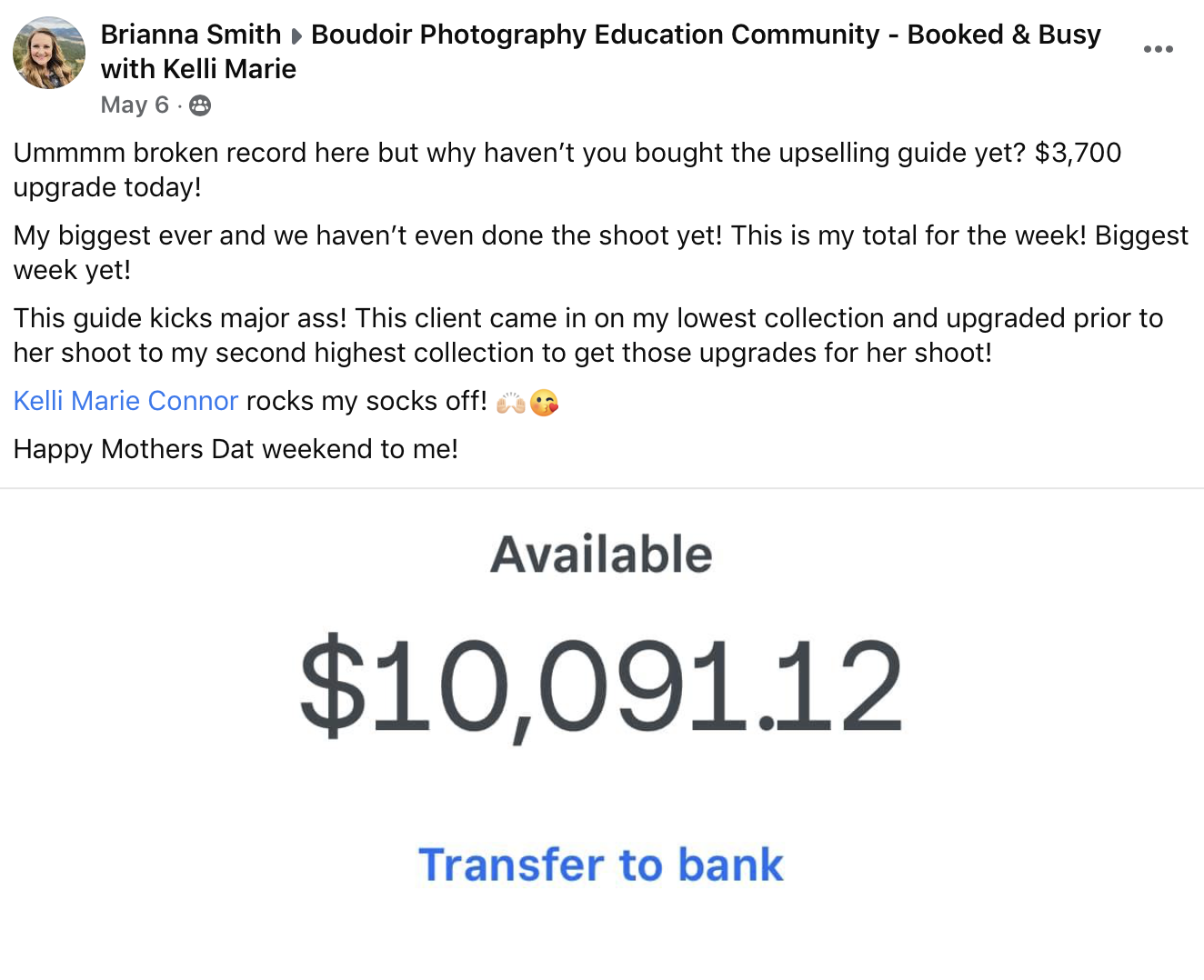Click the "rocks my socks off!" text

point(366,401)
